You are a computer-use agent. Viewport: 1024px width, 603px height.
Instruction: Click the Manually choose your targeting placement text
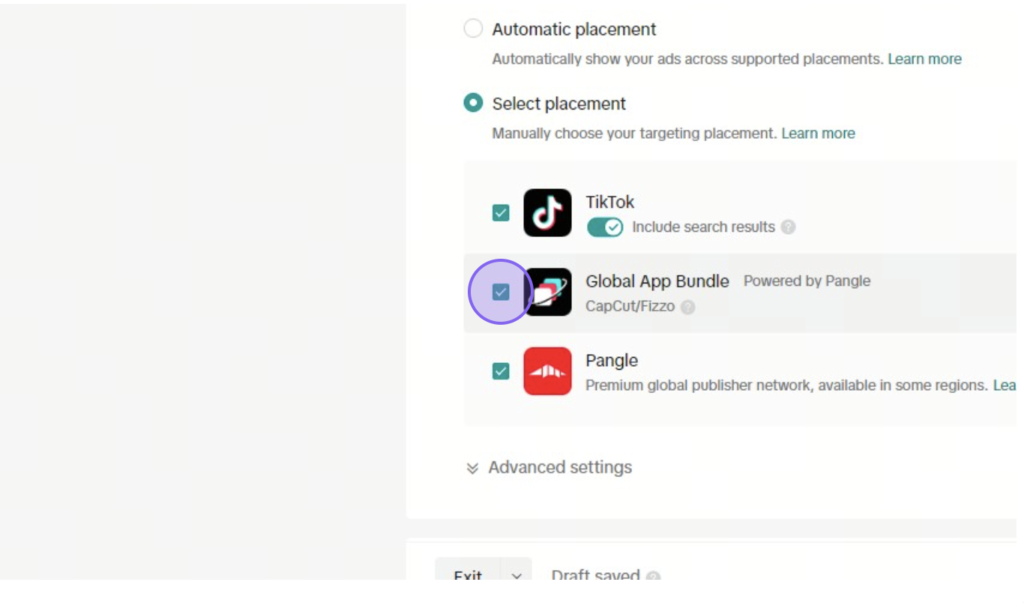pyautogui.click(x=634, y=133)
